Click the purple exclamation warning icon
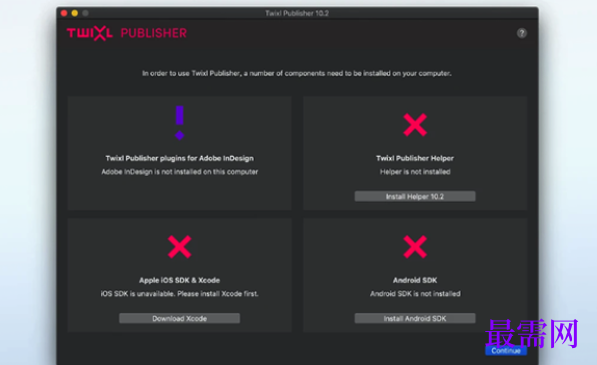This screenshot has height=365, width=597. coord(180,123)
